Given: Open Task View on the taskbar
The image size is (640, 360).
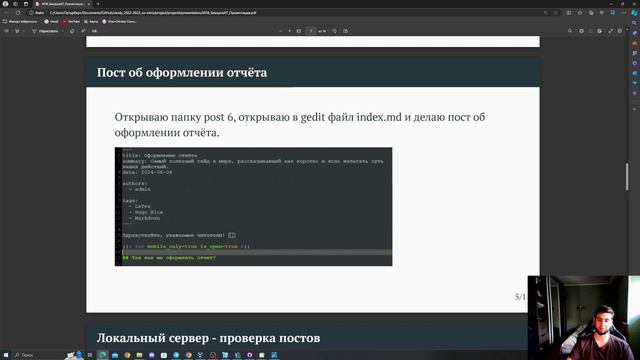Looking at the screenshot, I should (x=90, y=355).
